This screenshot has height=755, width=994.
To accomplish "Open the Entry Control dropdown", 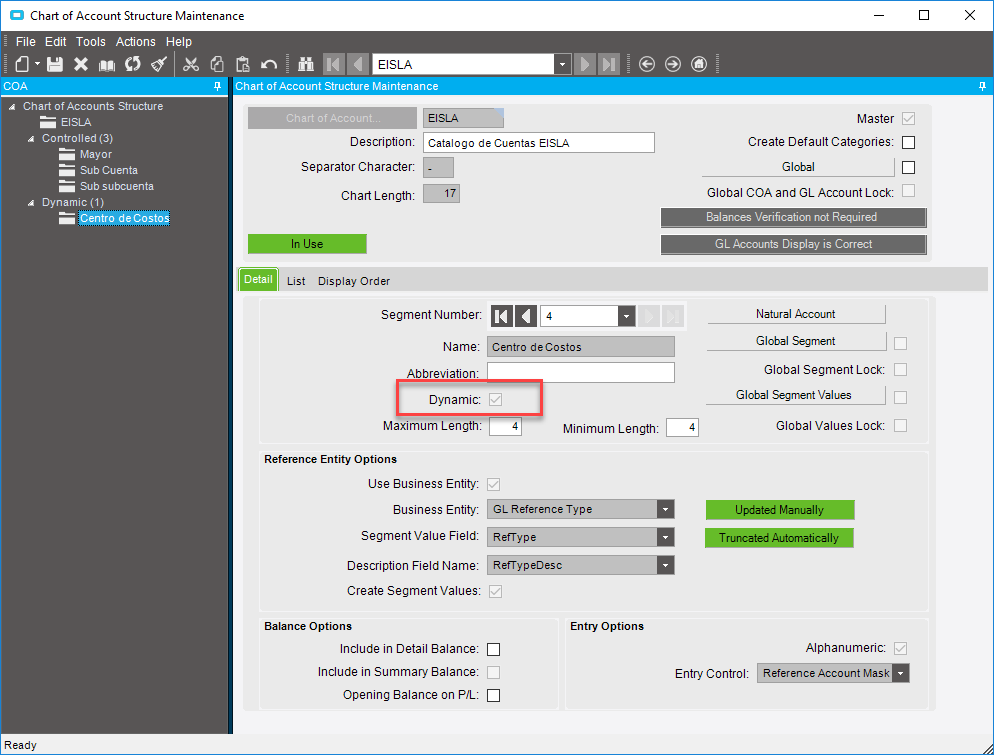I will pyautogui.click(x=900, y=673).
